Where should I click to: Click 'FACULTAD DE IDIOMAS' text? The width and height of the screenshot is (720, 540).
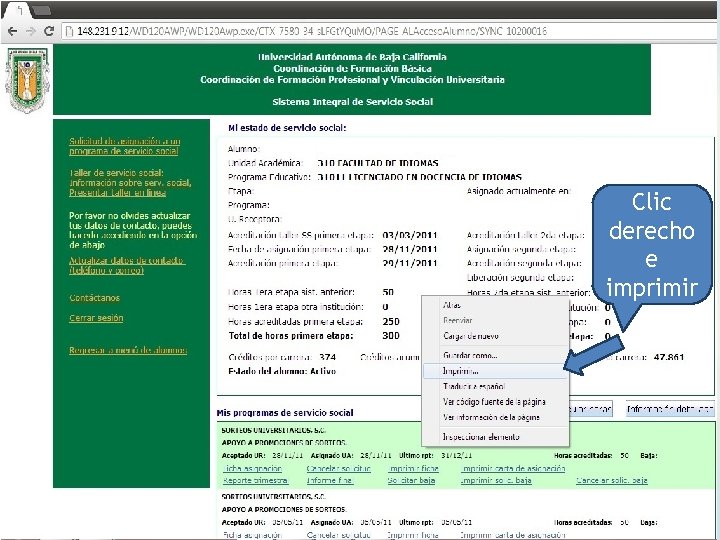[388, 163]
